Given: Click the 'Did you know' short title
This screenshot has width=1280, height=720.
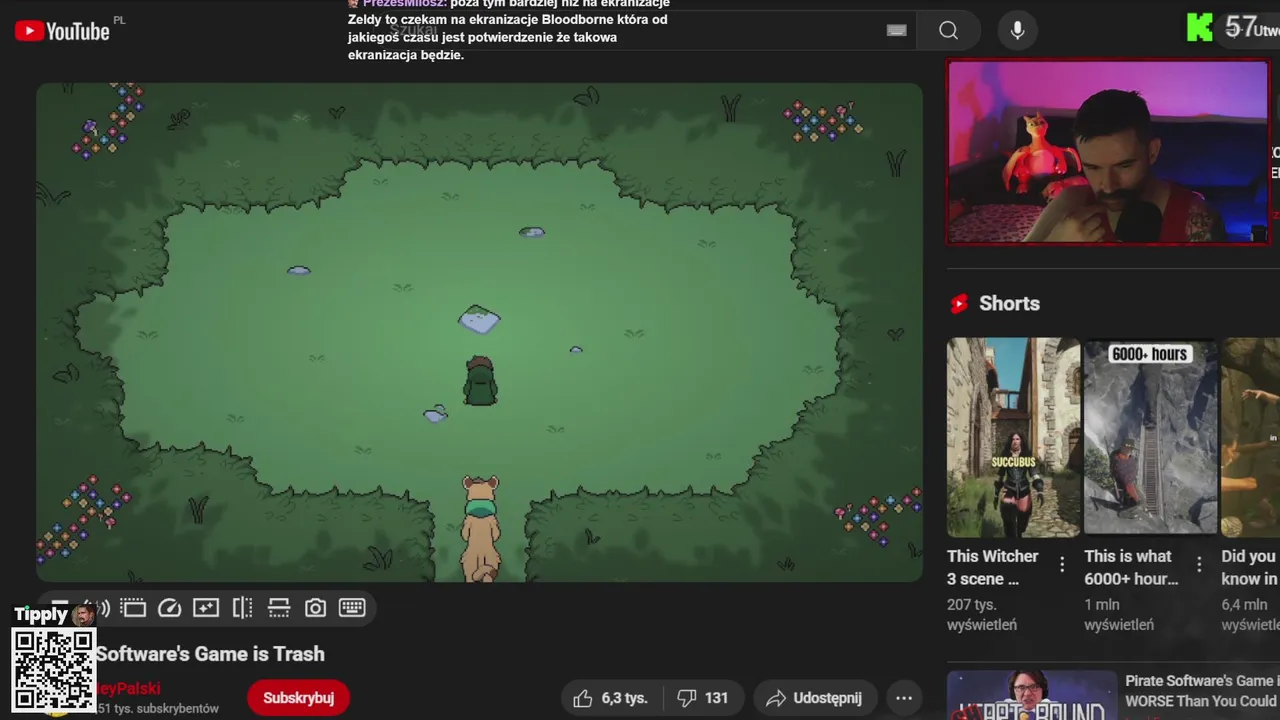Looking at the screenshot, I should click(x=1250, y=567).
